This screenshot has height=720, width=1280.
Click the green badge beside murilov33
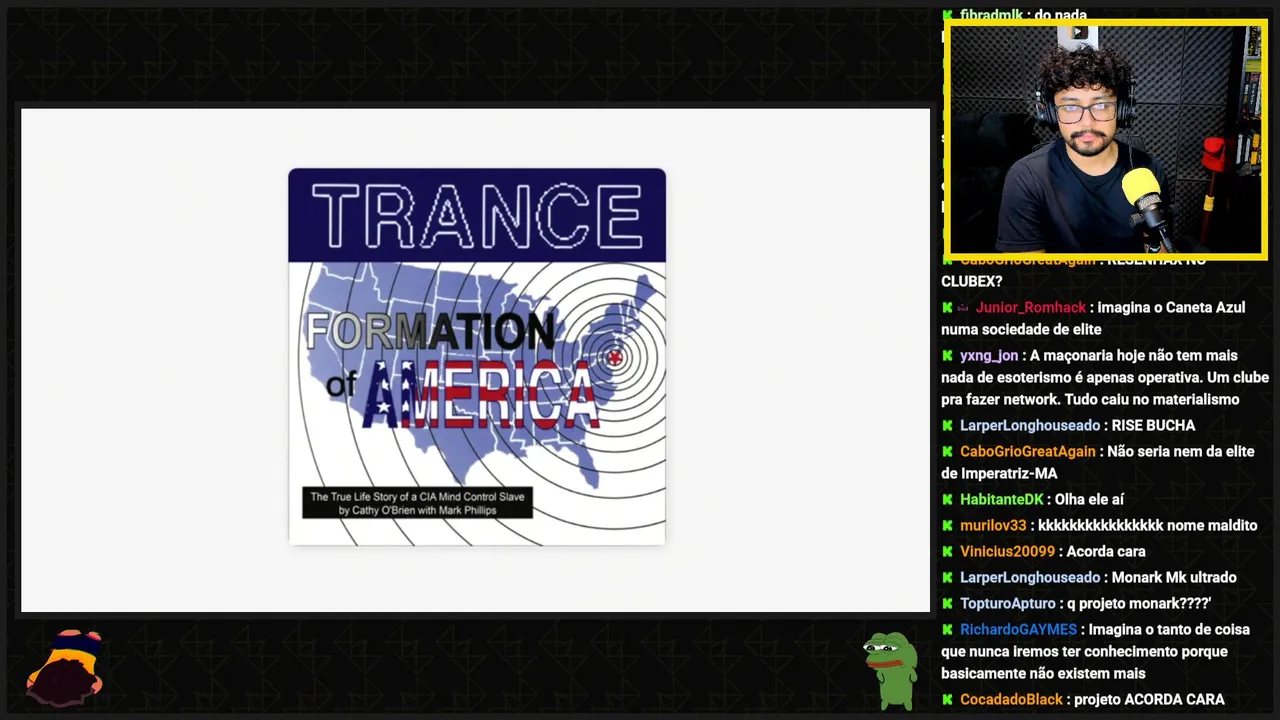point(947,525)
